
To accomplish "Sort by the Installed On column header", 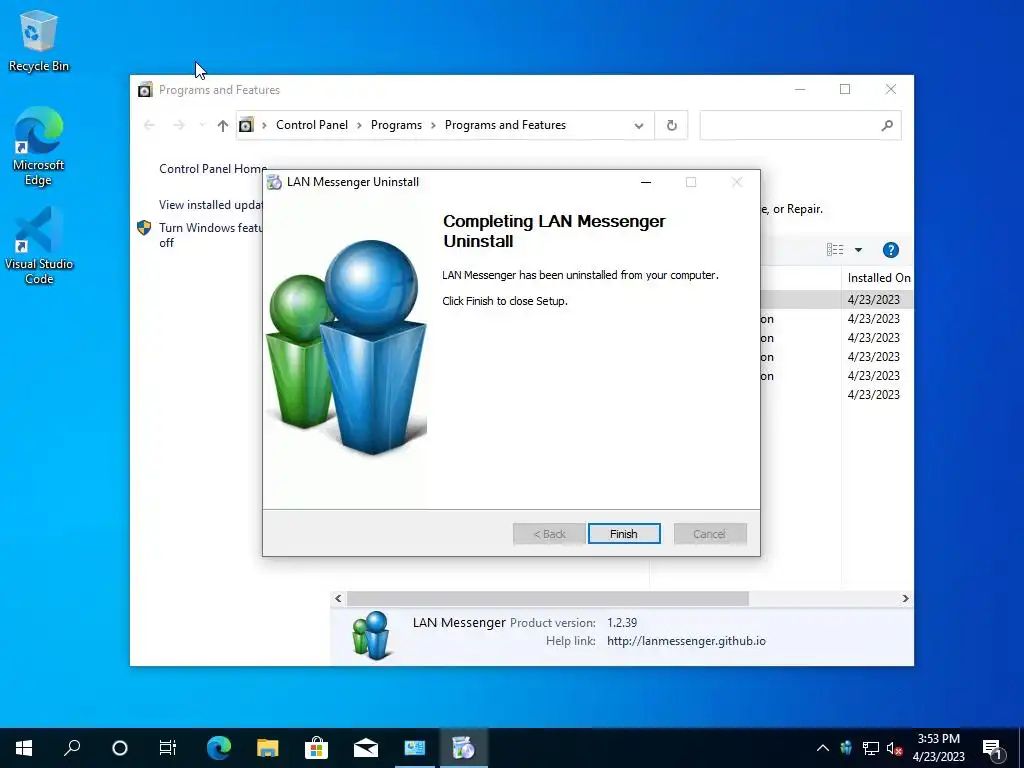I will [x=878, y=278].
